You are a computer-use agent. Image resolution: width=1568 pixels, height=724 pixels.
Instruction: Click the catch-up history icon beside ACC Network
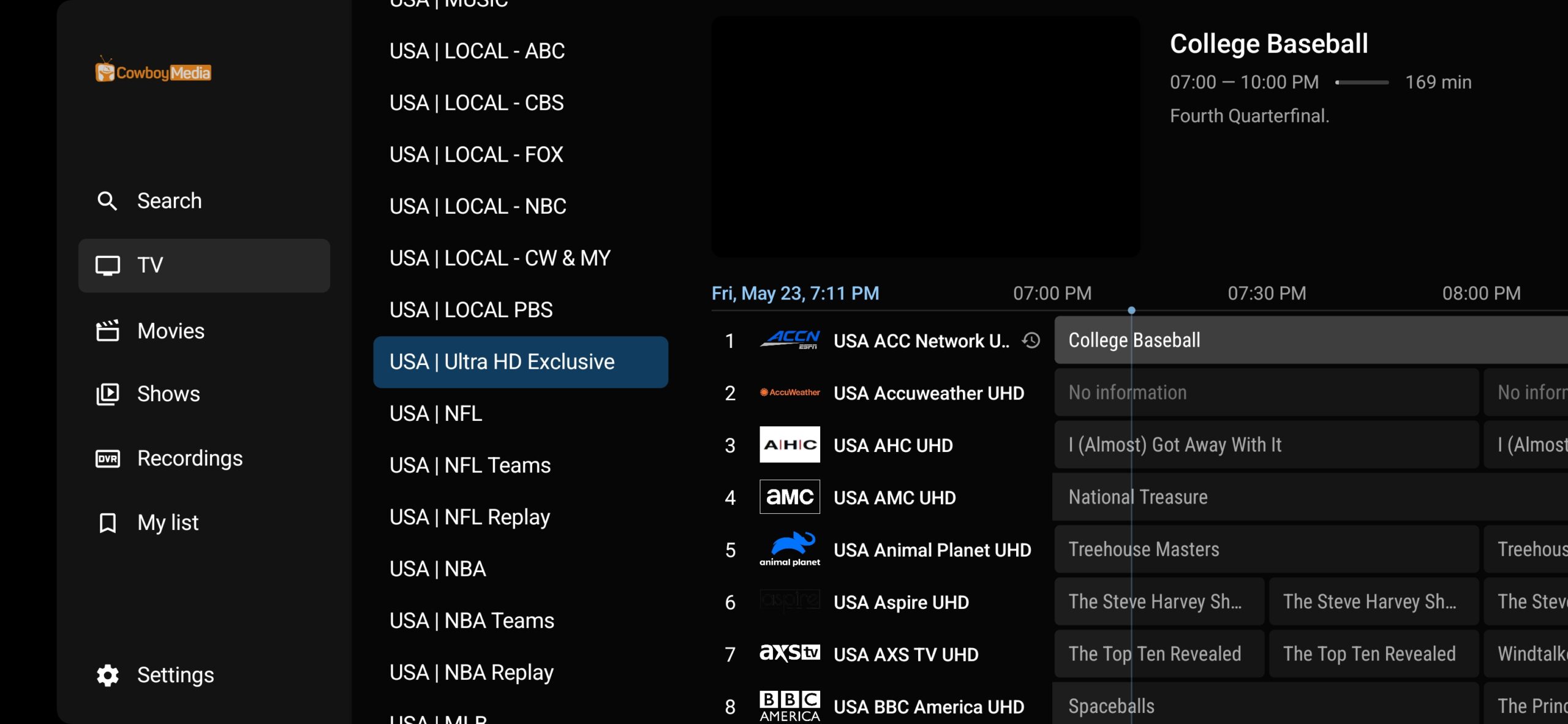click(x=1031, y=340)
